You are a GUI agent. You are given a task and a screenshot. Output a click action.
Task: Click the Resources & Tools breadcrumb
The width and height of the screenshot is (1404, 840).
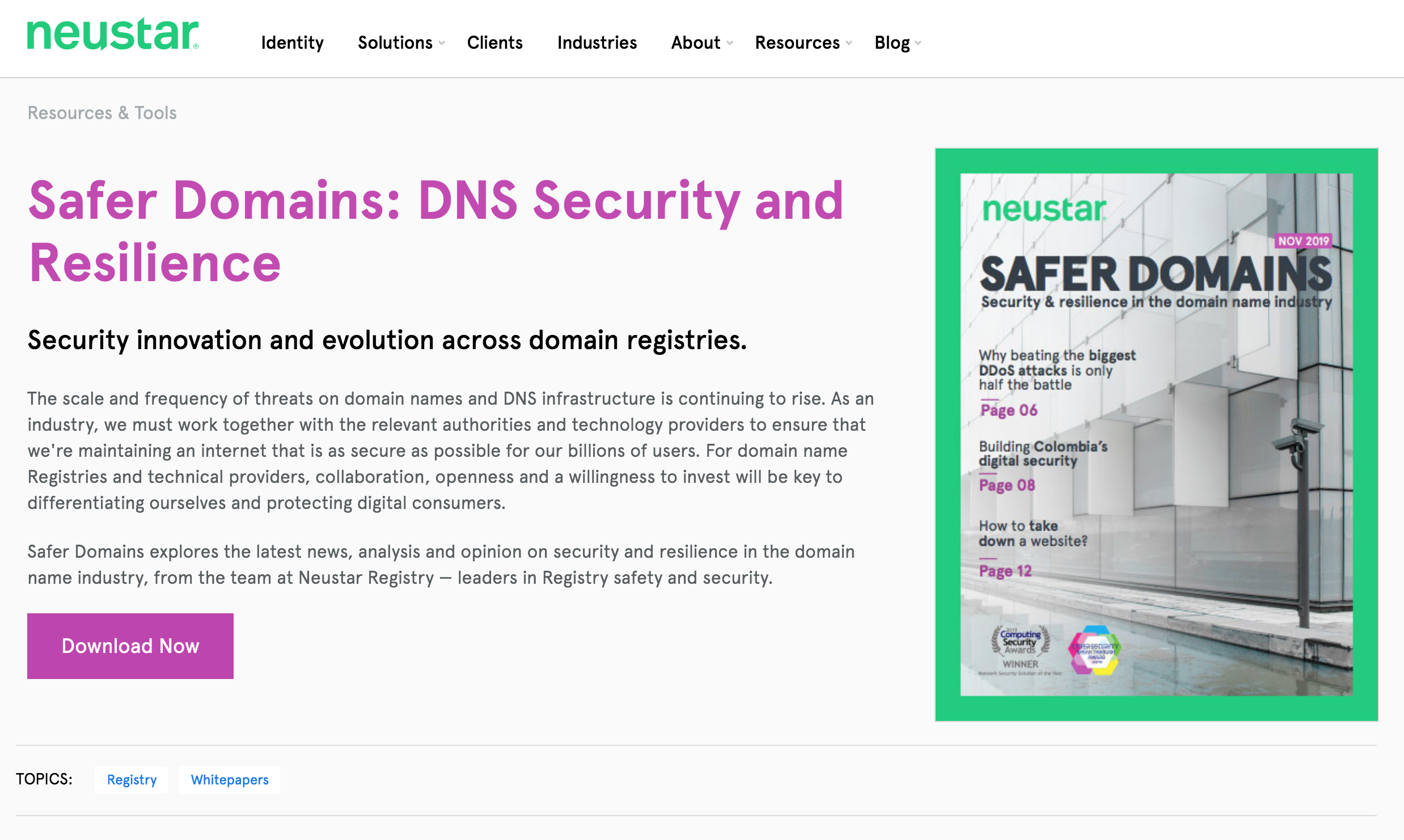point(102,112)
